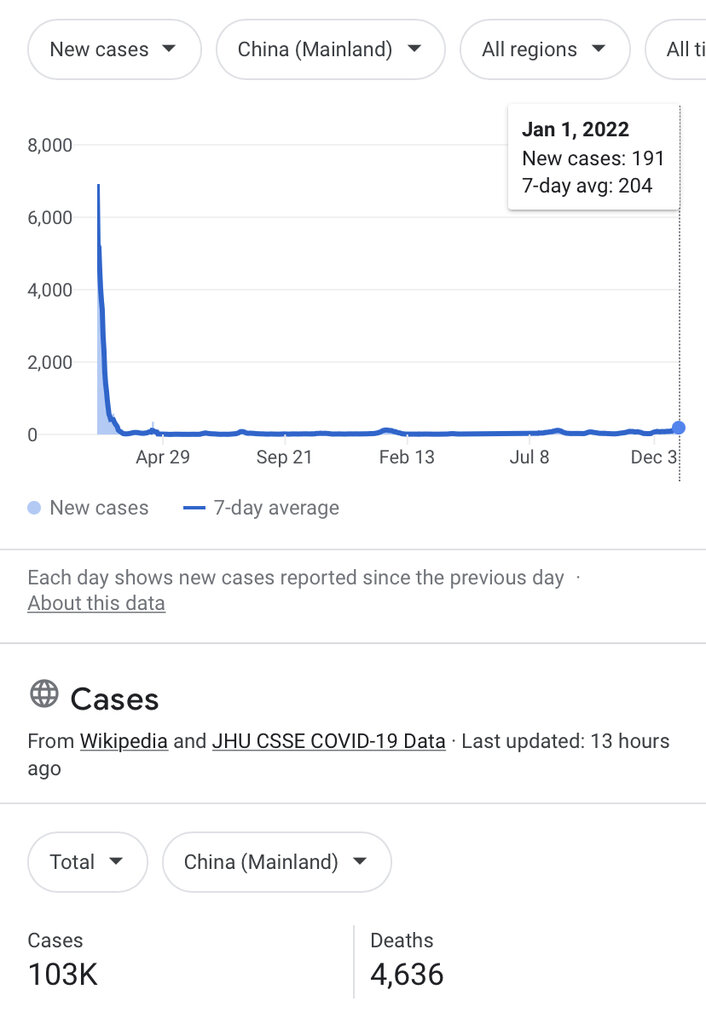706x1024 pixels.
Task: Open the Wikipedia source link
Action: coord(124,741)
